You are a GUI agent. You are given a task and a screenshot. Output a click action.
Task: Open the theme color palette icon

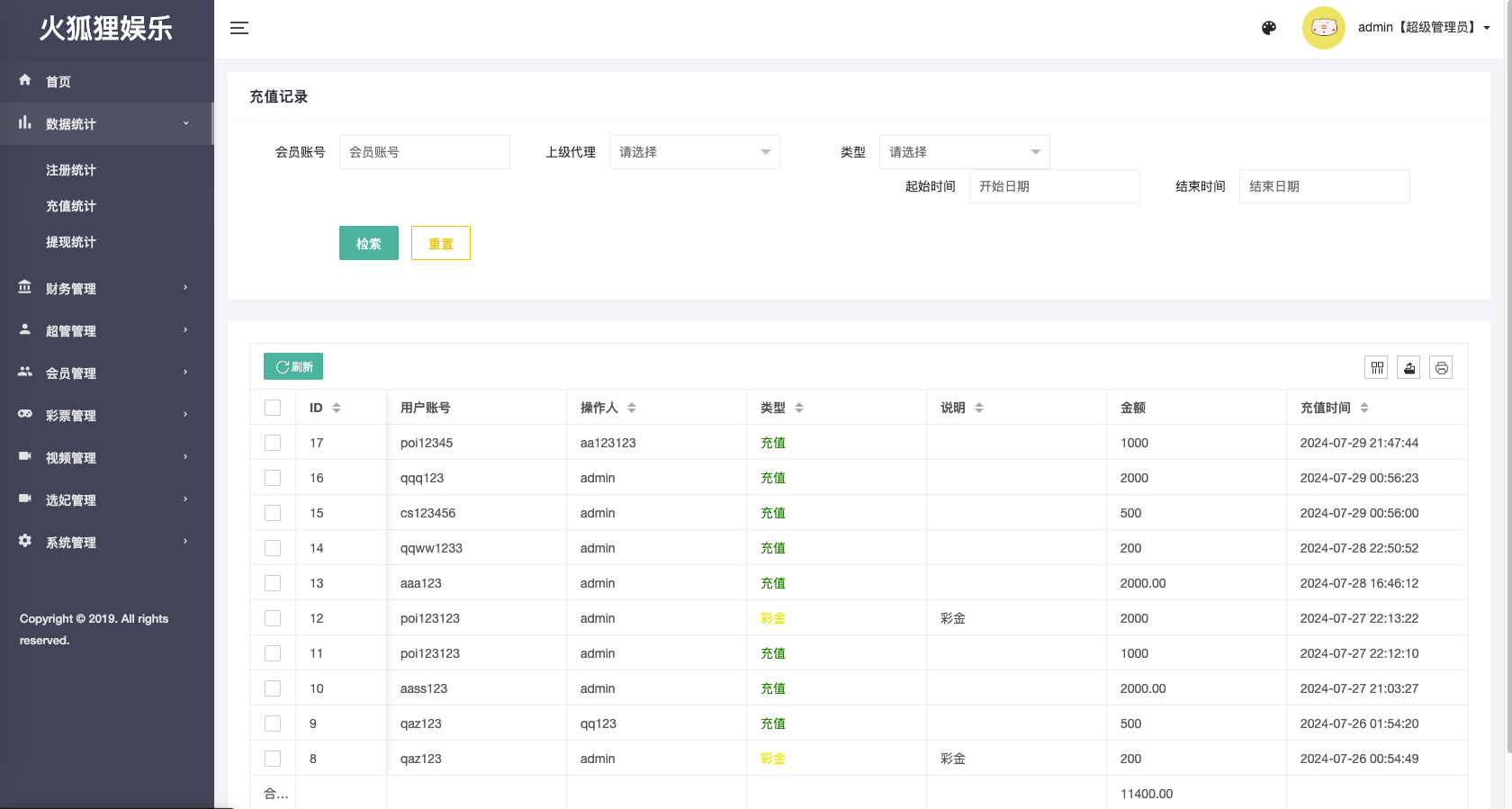point(1269,28)
